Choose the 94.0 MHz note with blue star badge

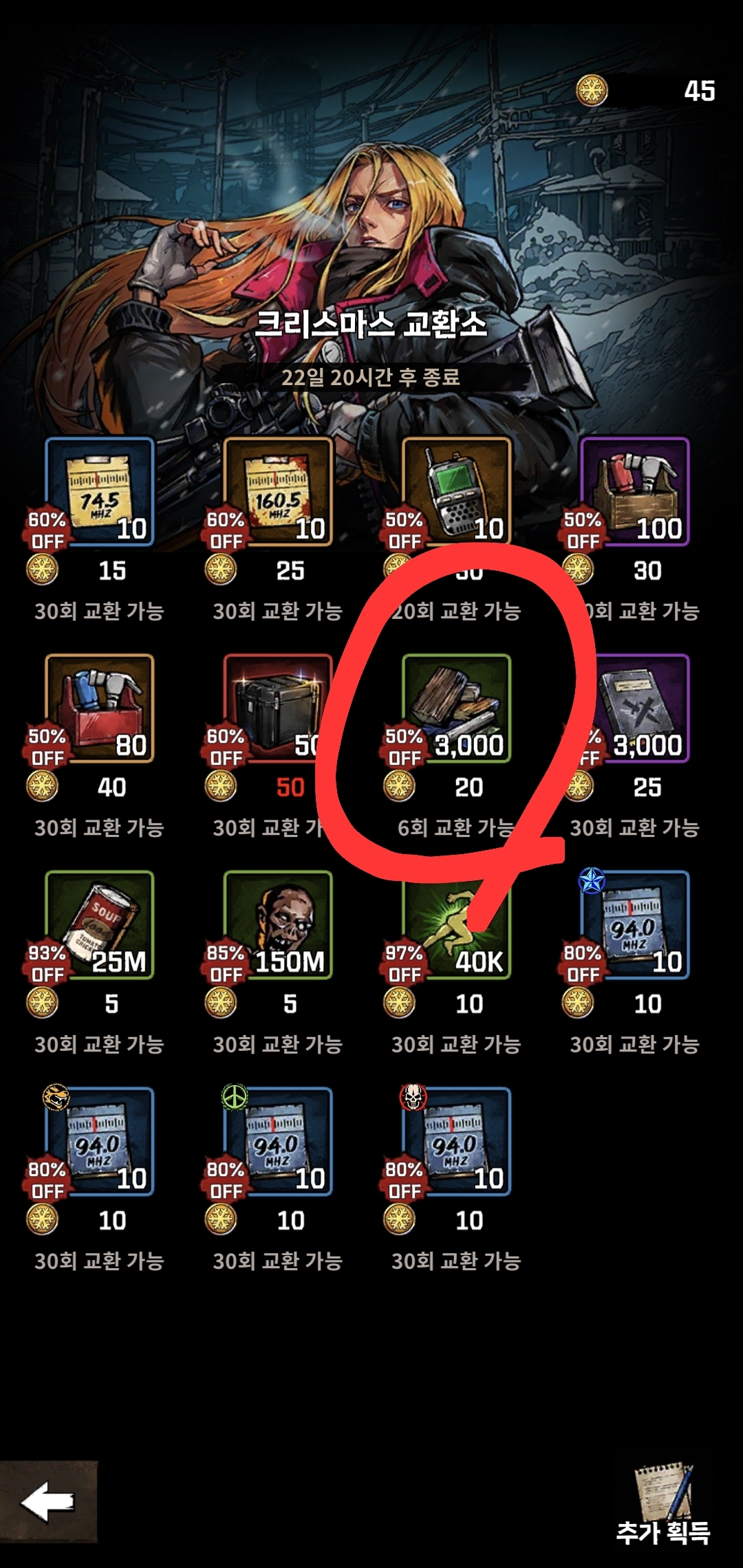pyautogui.click(x=635, y=925)
